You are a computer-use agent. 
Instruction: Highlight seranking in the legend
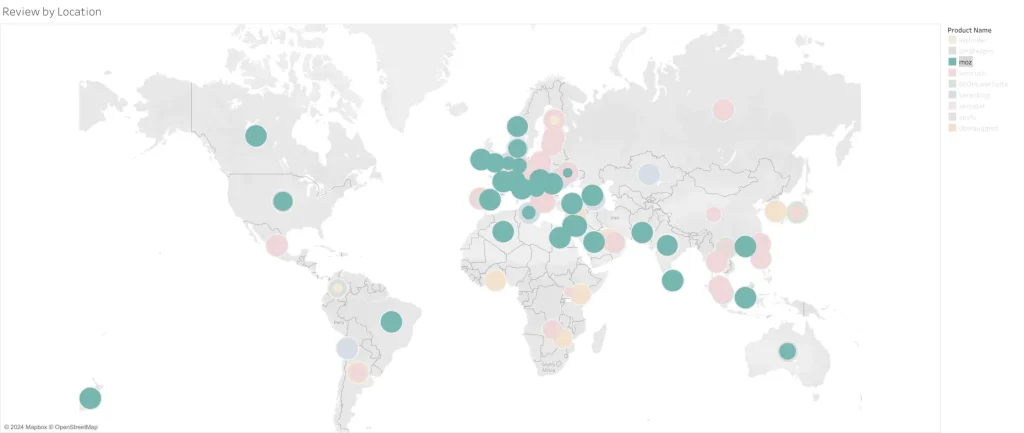point(972,95)
